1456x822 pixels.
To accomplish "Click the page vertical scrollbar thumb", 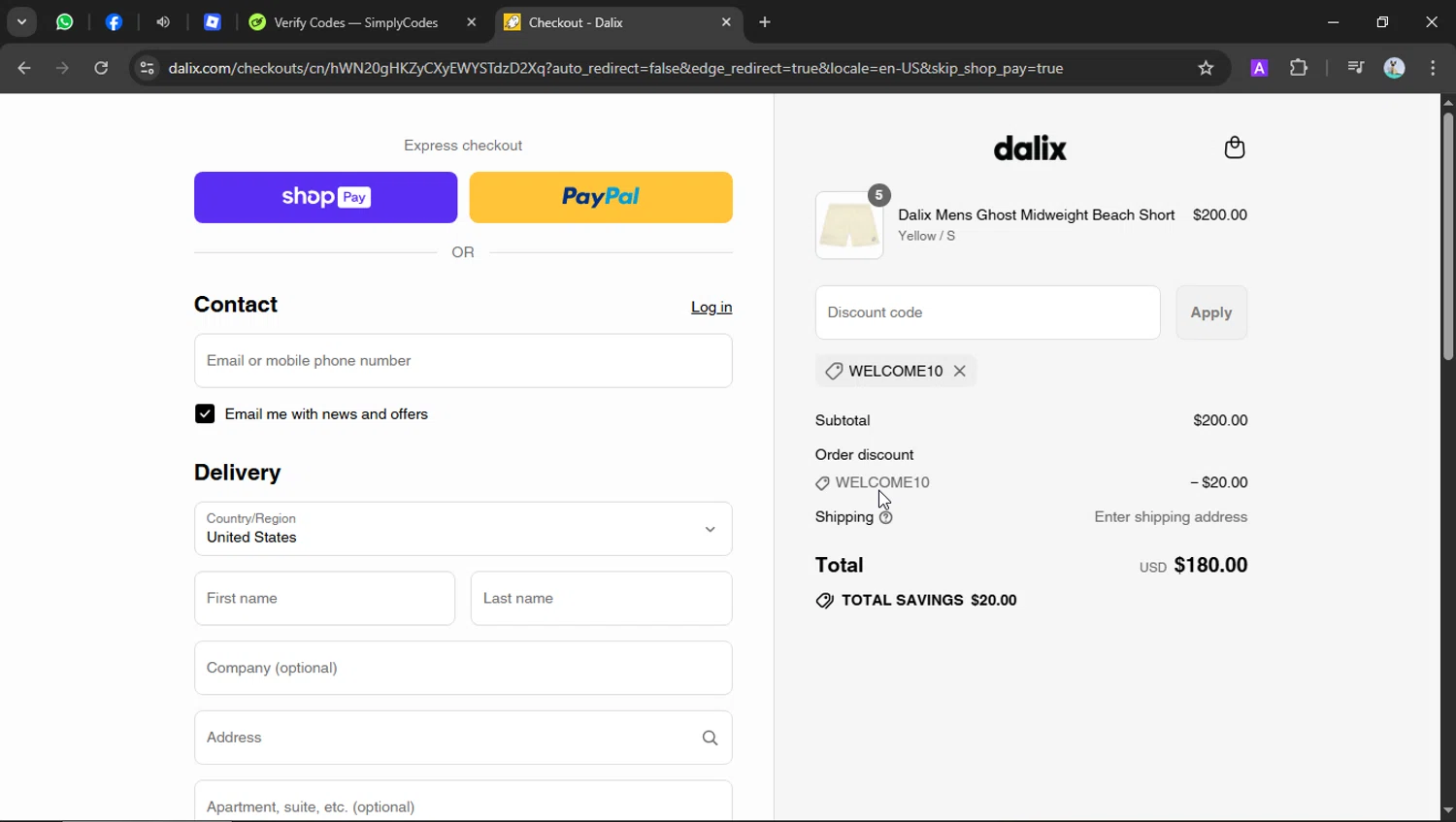I will click(x=1447, y=237).
